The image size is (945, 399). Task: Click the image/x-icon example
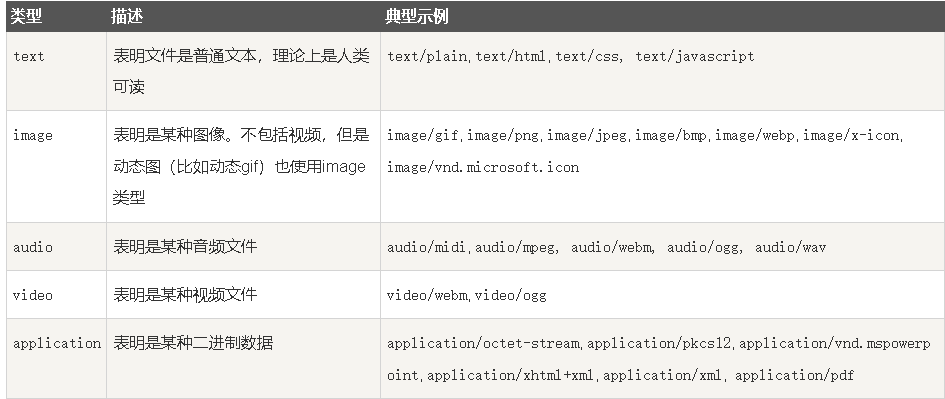[x=851, y=136]
